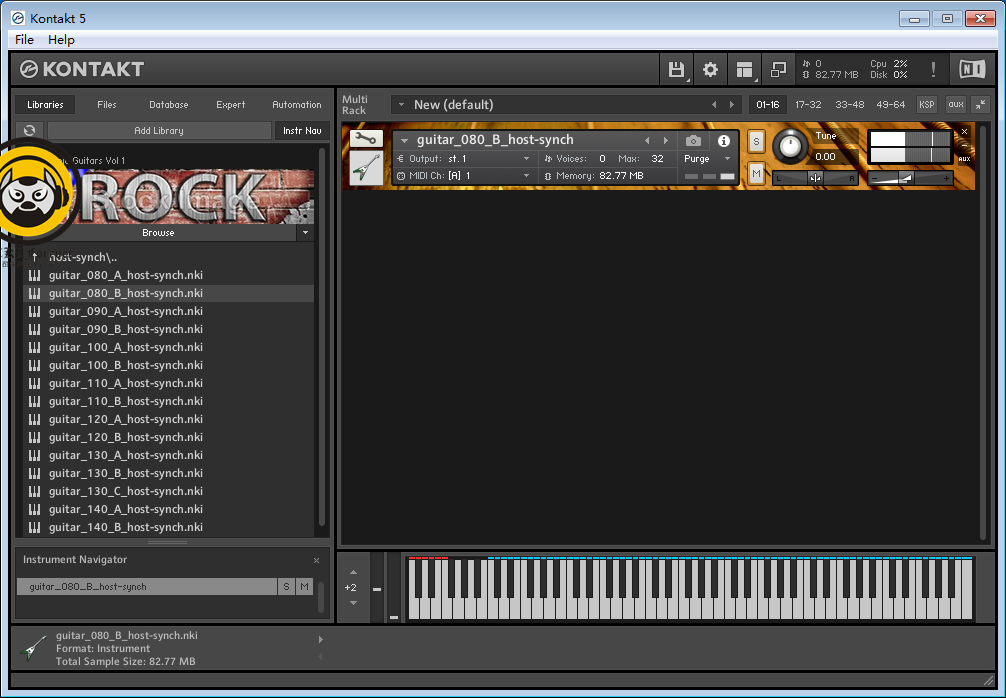Open the workspace layout icon
The width and height of the screenshot is (1006, 698).
point(744,69)
